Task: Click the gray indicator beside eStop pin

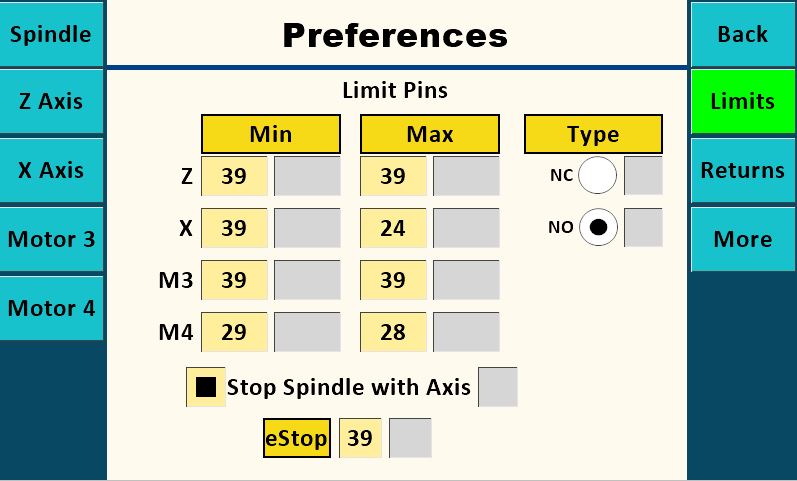Action: 410,438
